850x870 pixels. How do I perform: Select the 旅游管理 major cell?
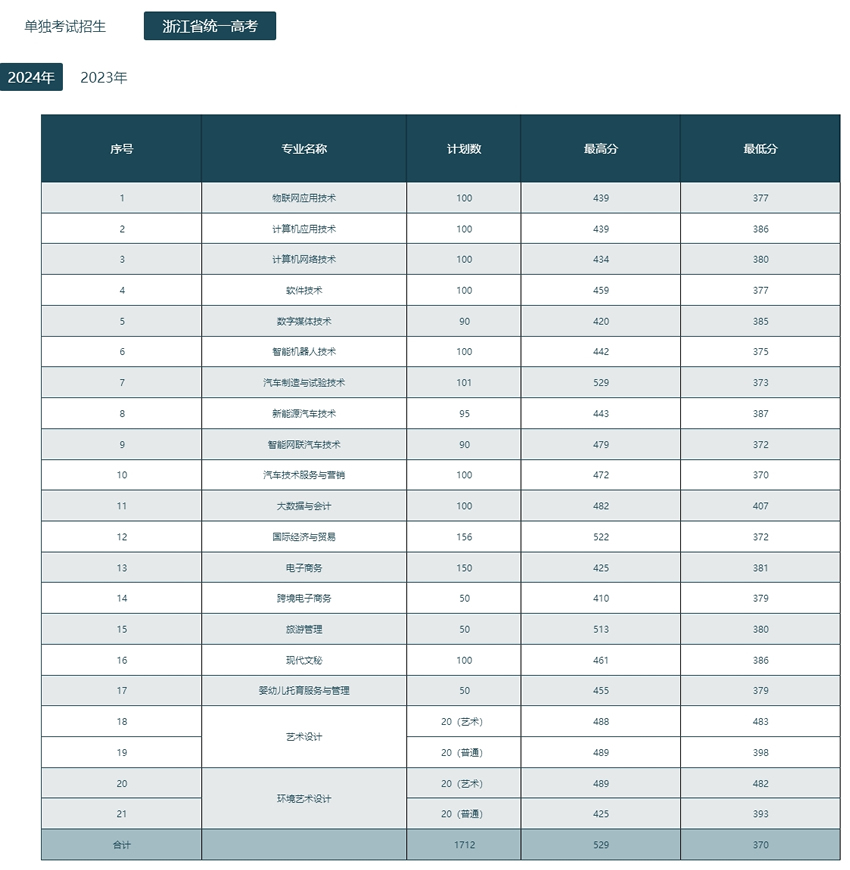[304, 629]
